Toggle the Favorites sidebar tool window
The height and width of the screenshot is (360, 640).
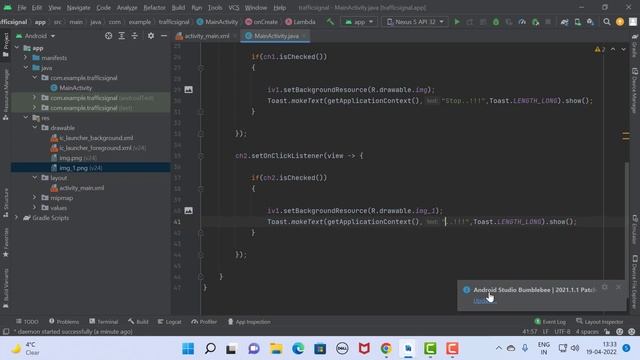6,242
